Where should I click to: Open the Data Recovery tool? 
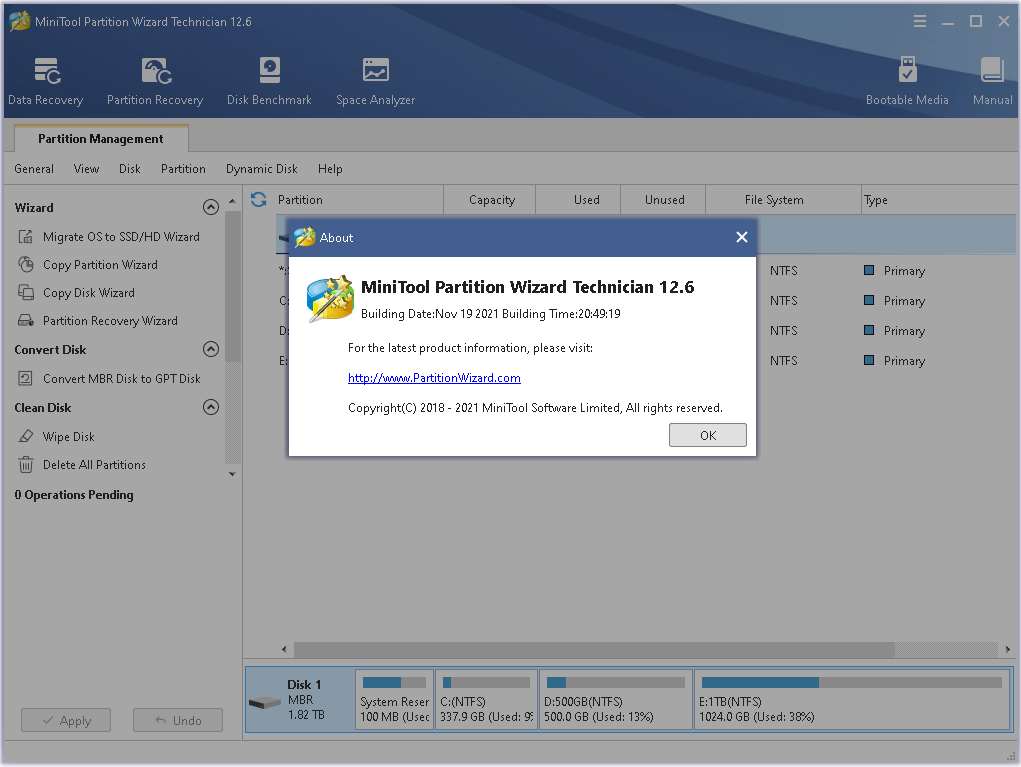46,81
